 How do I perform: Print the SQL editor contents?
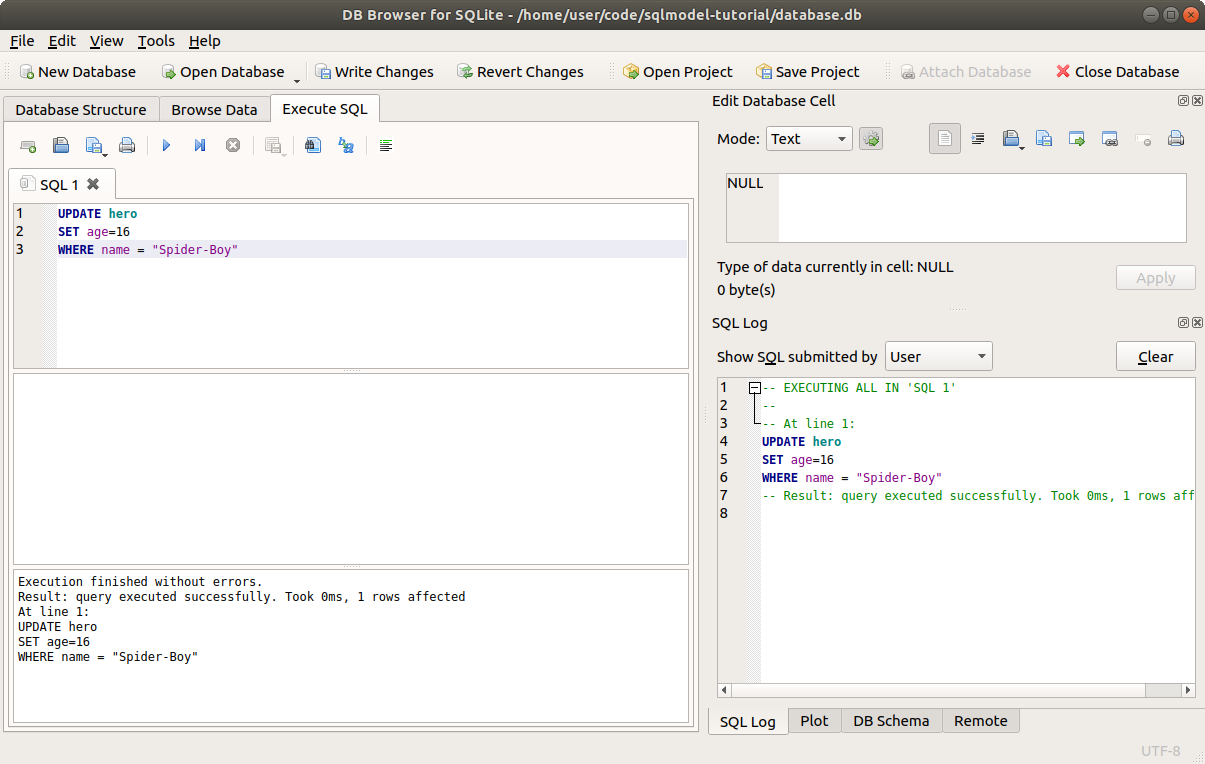(127, 146)
